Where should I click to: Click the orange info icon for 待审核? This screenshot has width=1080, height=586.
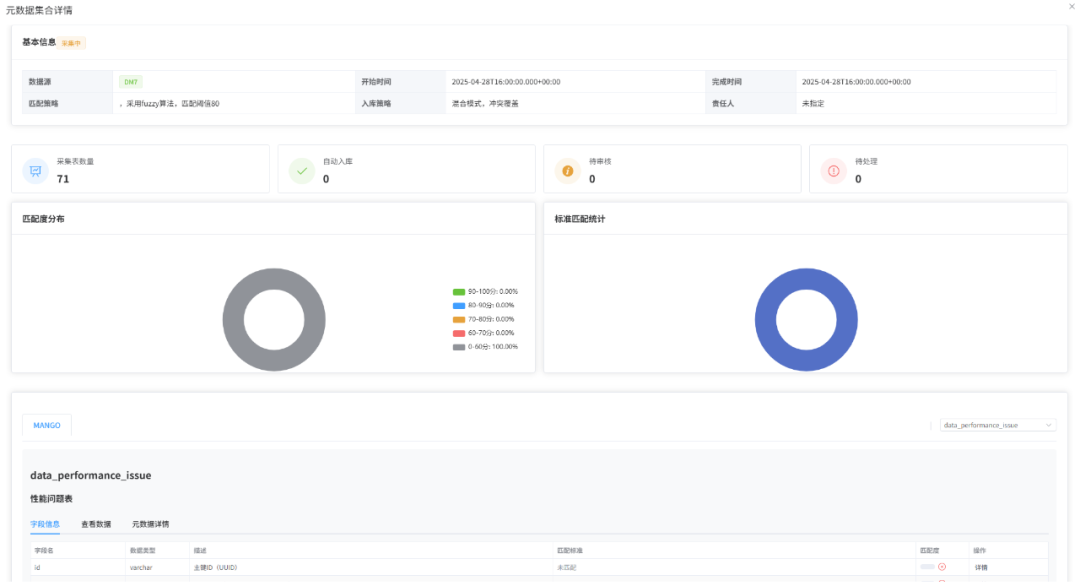(568, 171)
